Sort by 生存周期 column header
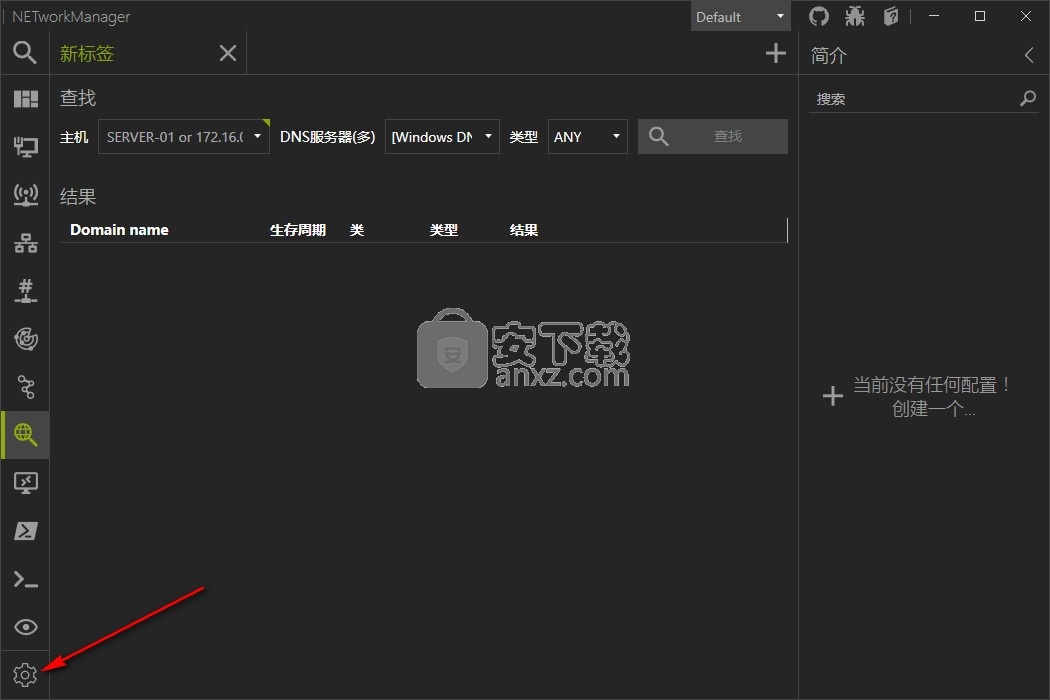 coord(297,230)
